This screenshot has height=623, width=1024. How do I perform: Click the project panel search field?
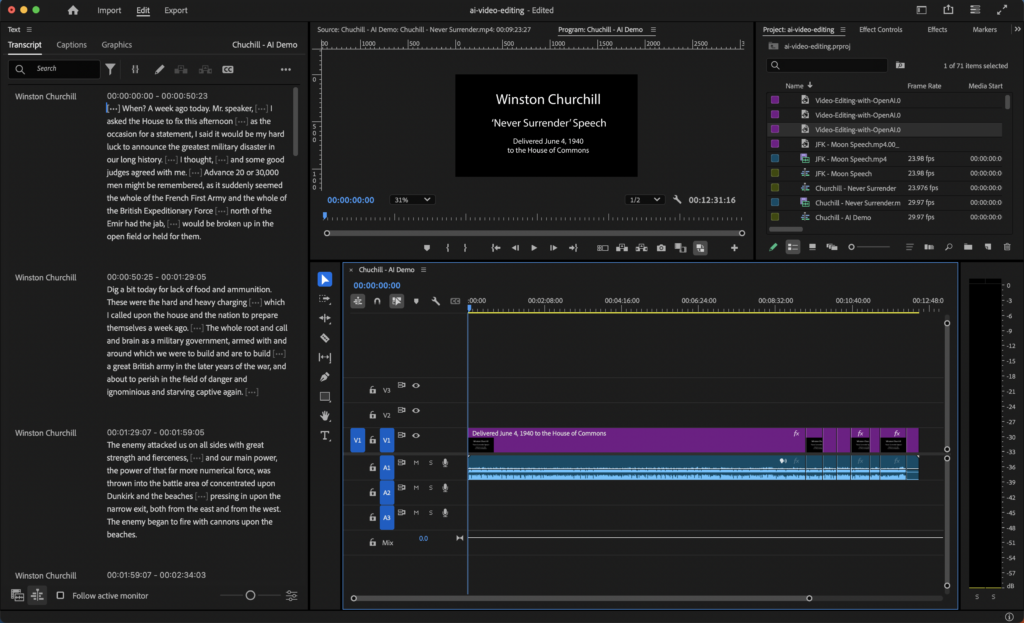pos(827,65)
